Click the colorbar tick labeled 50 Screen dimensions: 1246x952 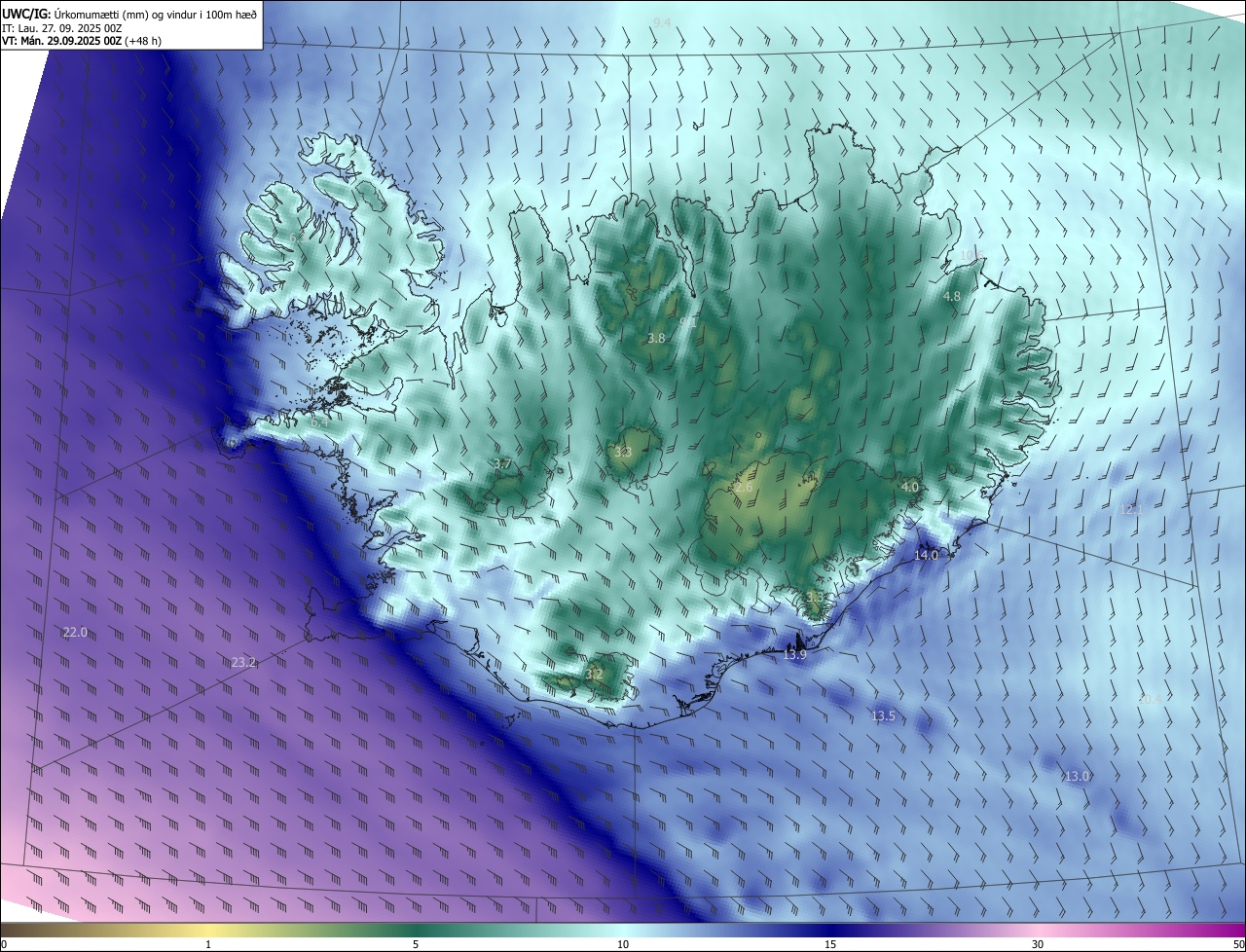(x=1238, y=944)
